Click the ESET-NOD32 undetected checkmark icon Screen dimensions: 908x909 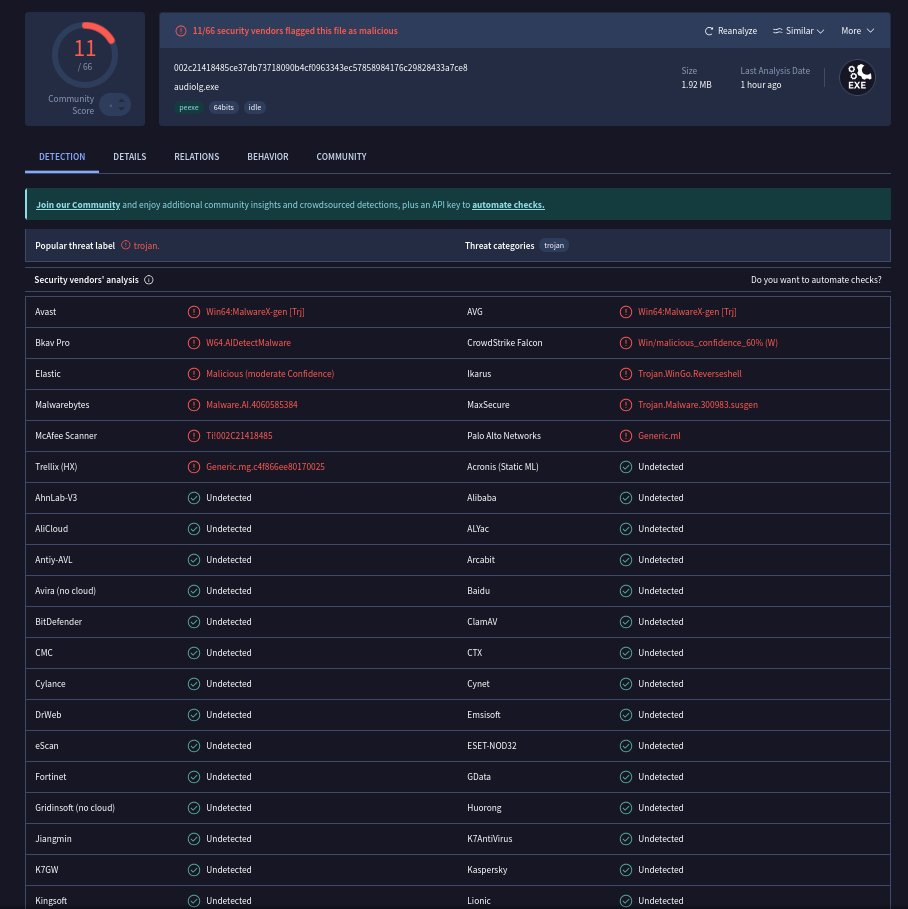coord(626,746)
